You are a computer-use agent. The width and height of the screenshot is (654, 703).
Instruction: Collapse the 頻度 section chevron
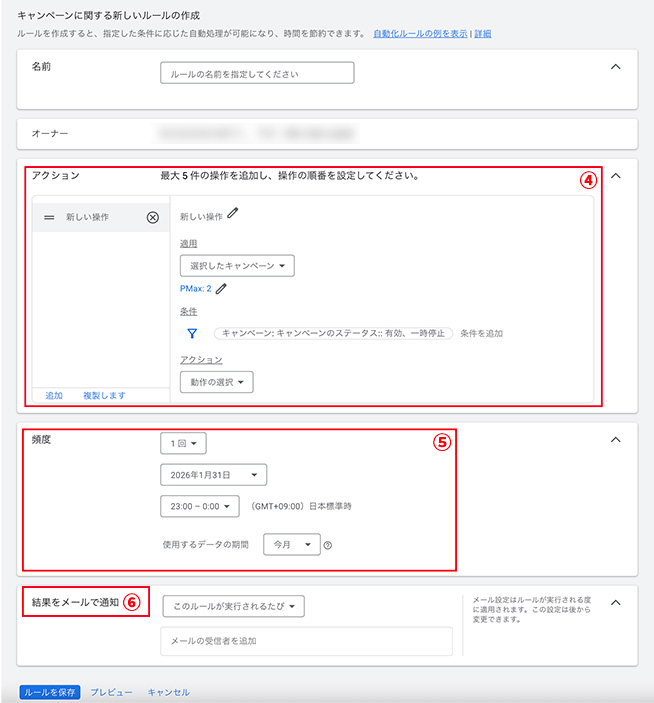(x=615, y=439)
